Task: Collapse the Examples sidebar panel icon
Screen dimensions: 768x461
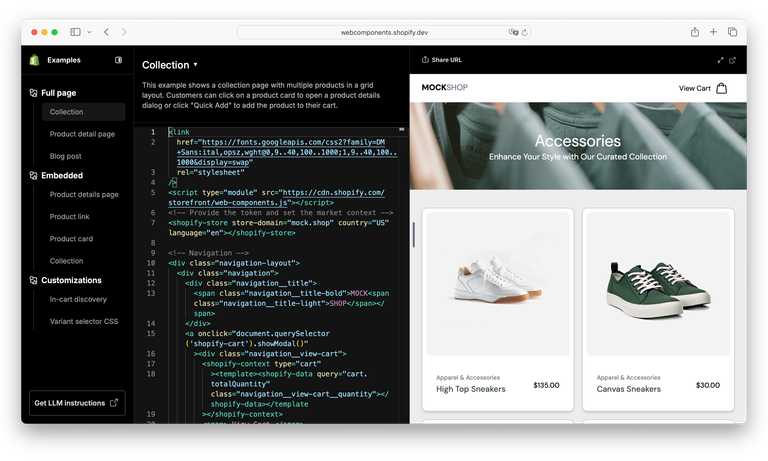Action: pyautogui.click(x=119, y=60)
